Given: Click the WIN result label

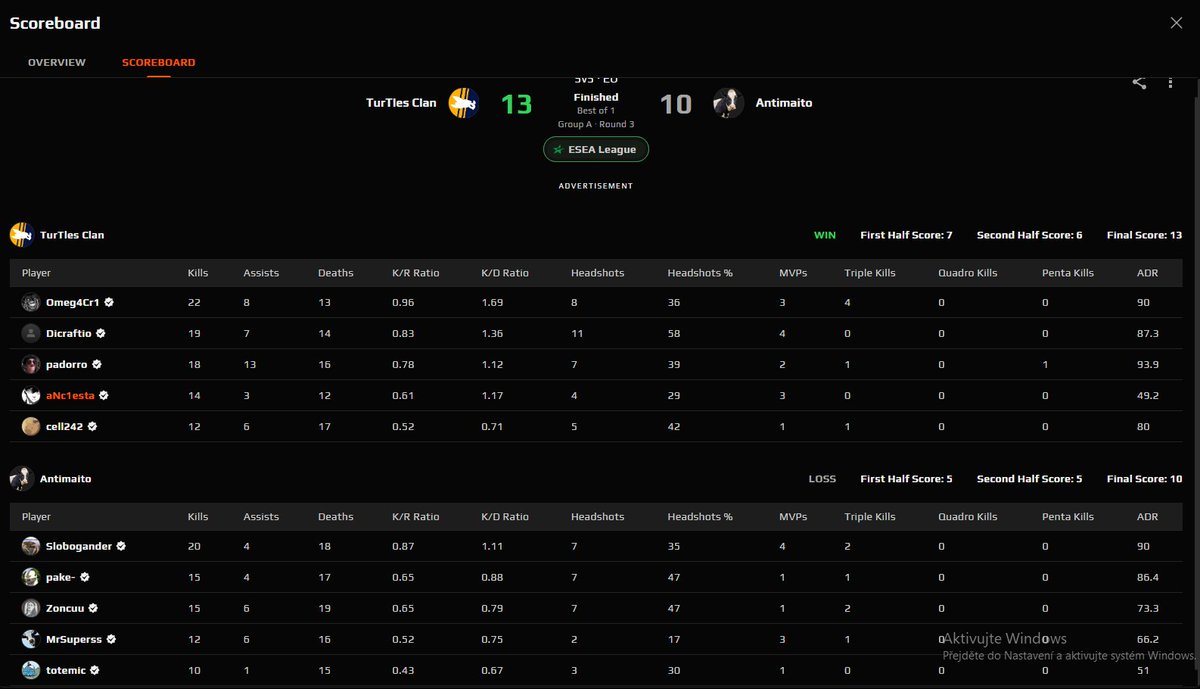Looking at the screenshot, I should pyautogui.click(x=824, y=234).
